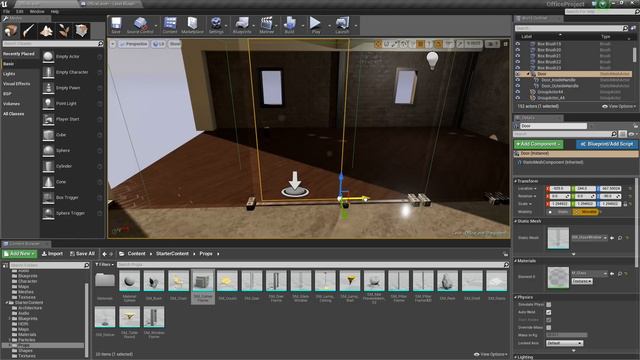The height and width of the screenshot is (360, 640).
Task: Click the Box Trigger icon
Action: pos(48,197)
